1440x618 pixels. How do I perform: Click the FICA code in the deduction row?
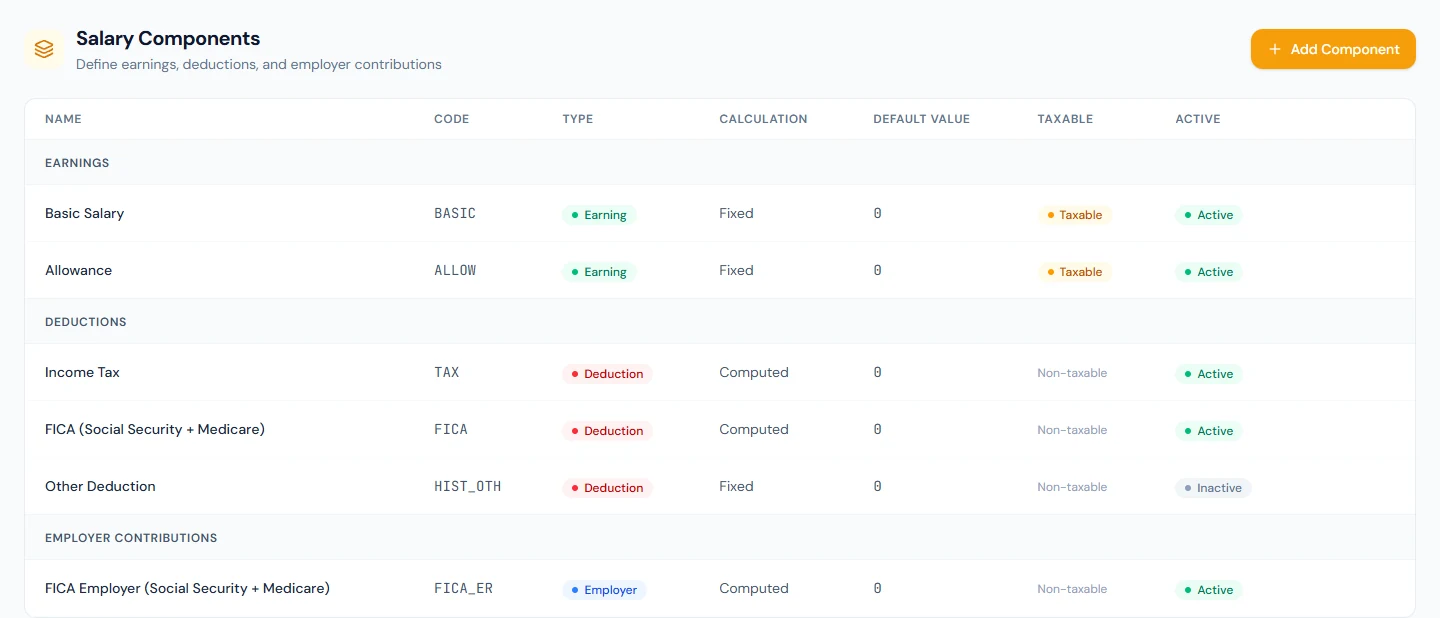[x=451, y=429]
